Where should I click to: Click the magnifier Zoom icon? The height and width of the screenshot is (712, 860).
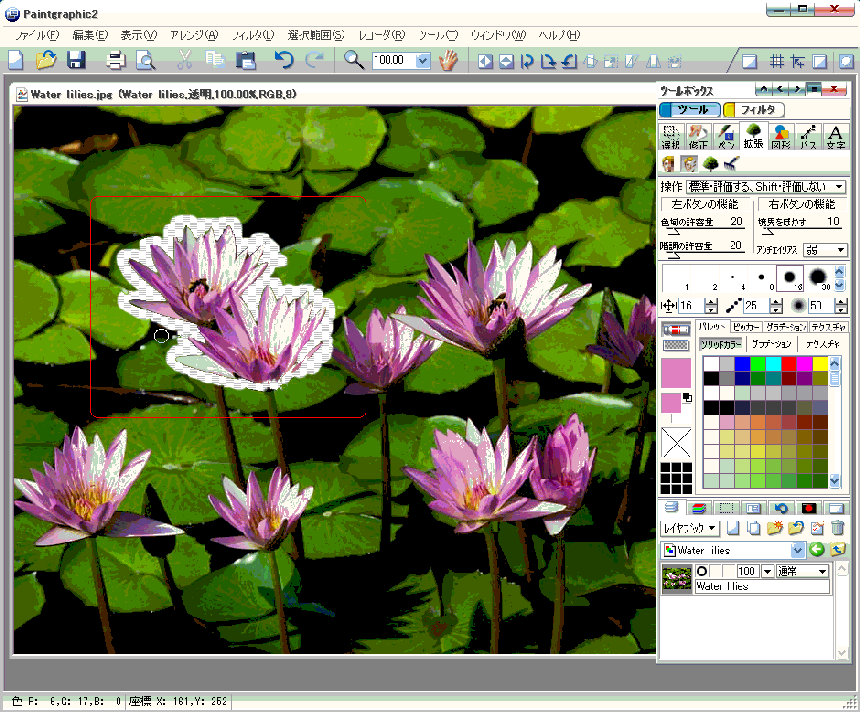point(354,60)
